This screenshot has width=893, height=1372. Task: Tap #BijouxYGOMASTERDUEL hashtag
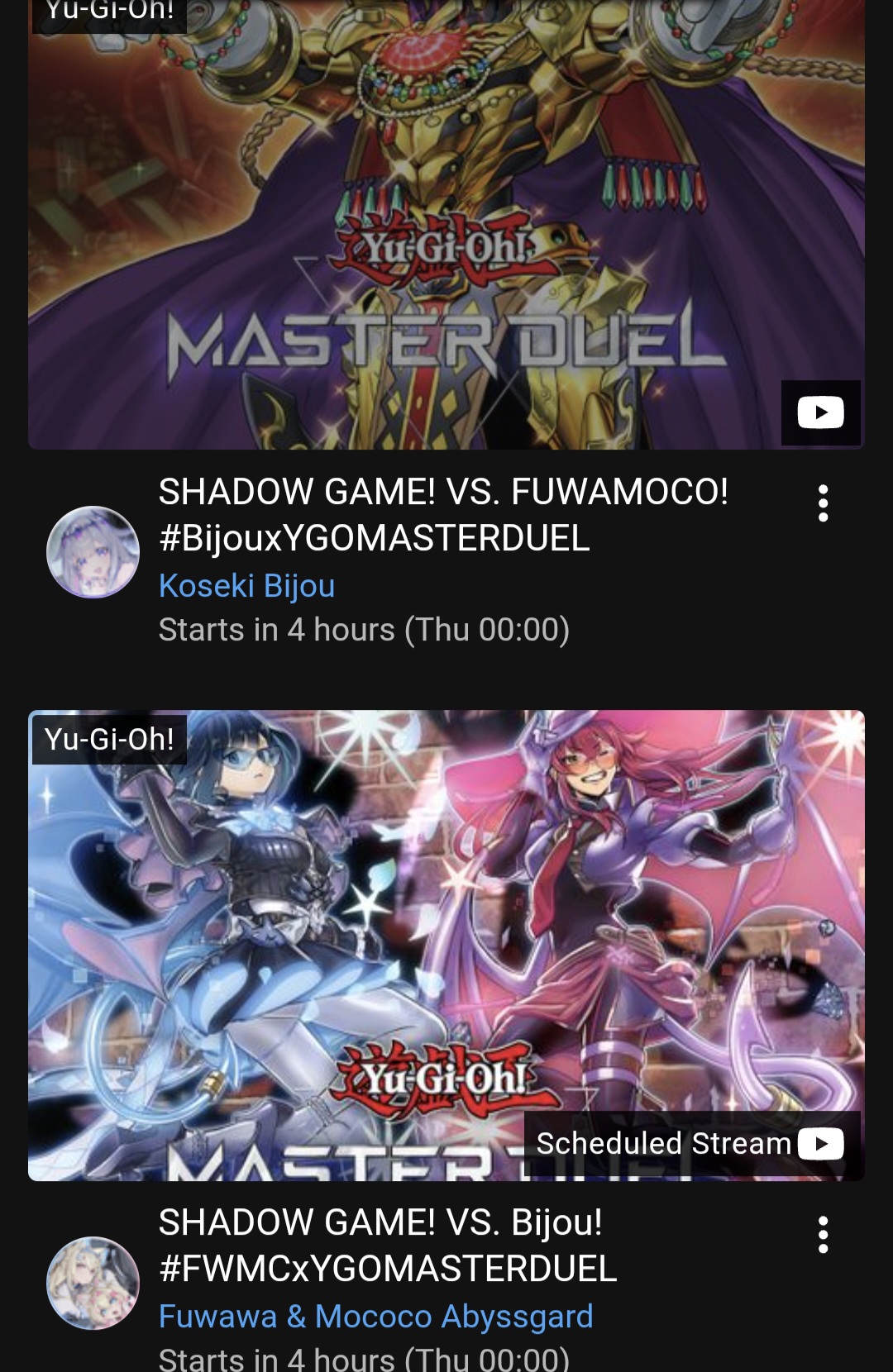click(375, 538)
